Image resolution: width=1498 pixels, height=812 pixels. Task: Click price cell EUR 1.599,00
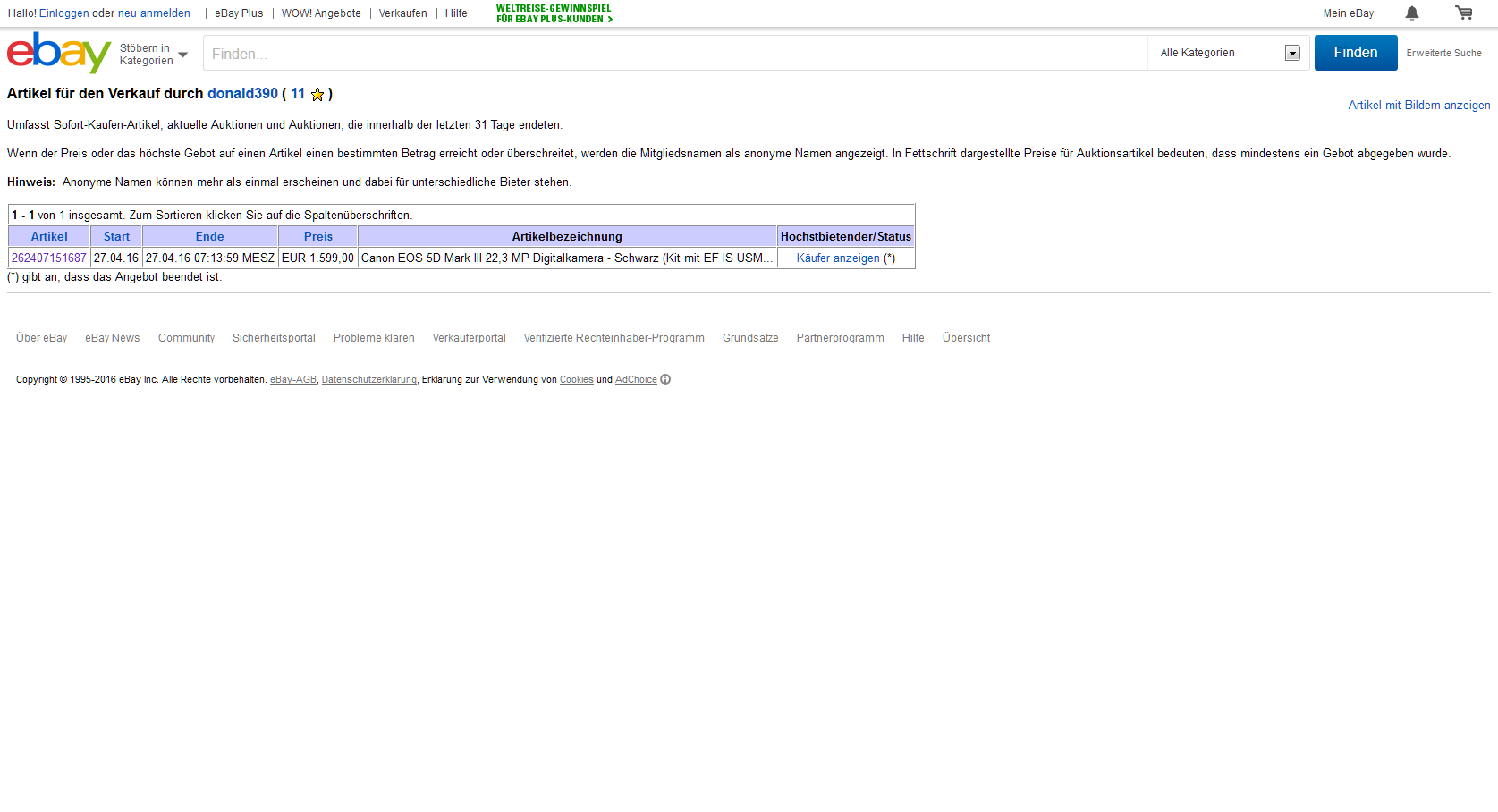point(317,258)
